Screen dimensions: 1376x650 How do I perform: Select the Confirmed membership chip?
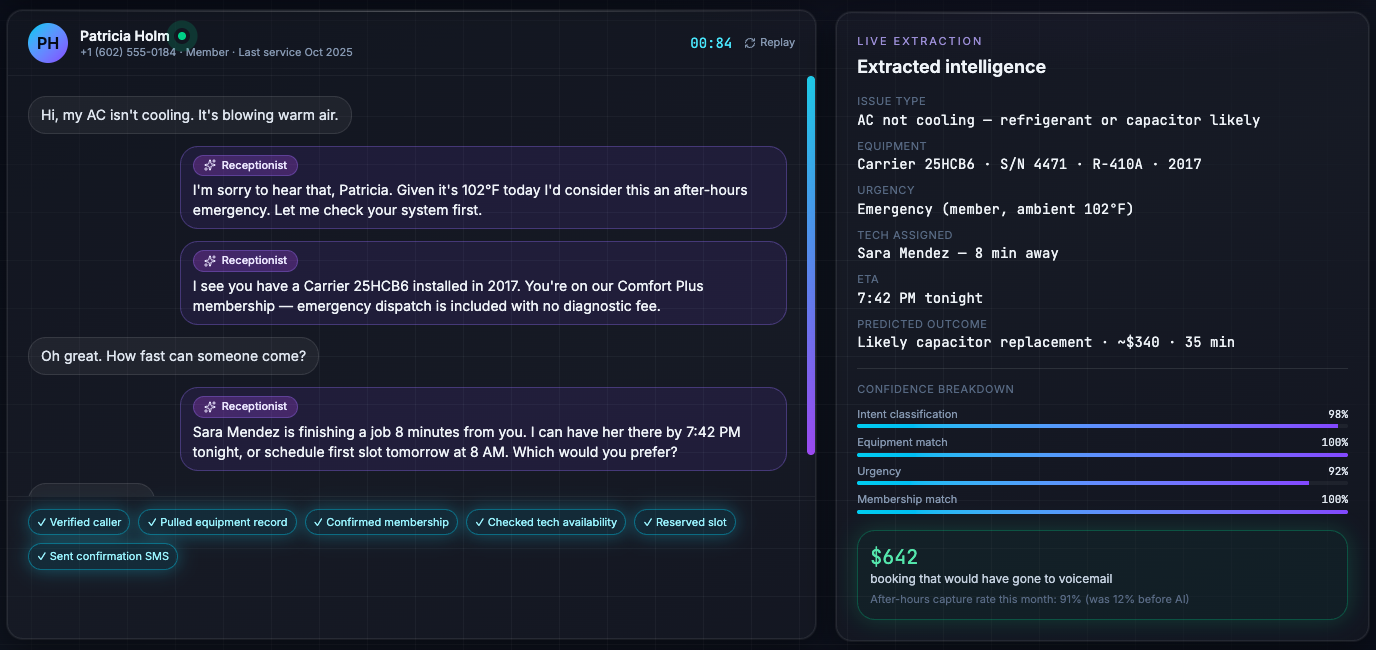pos(381,522)
